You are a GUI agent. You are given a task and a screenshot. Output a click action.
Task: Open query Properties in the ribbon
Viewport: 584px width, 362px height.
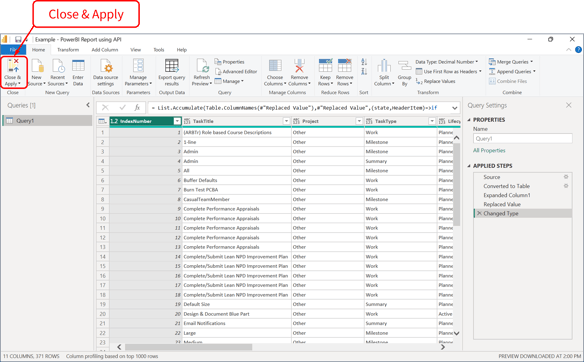click(229, 62)
